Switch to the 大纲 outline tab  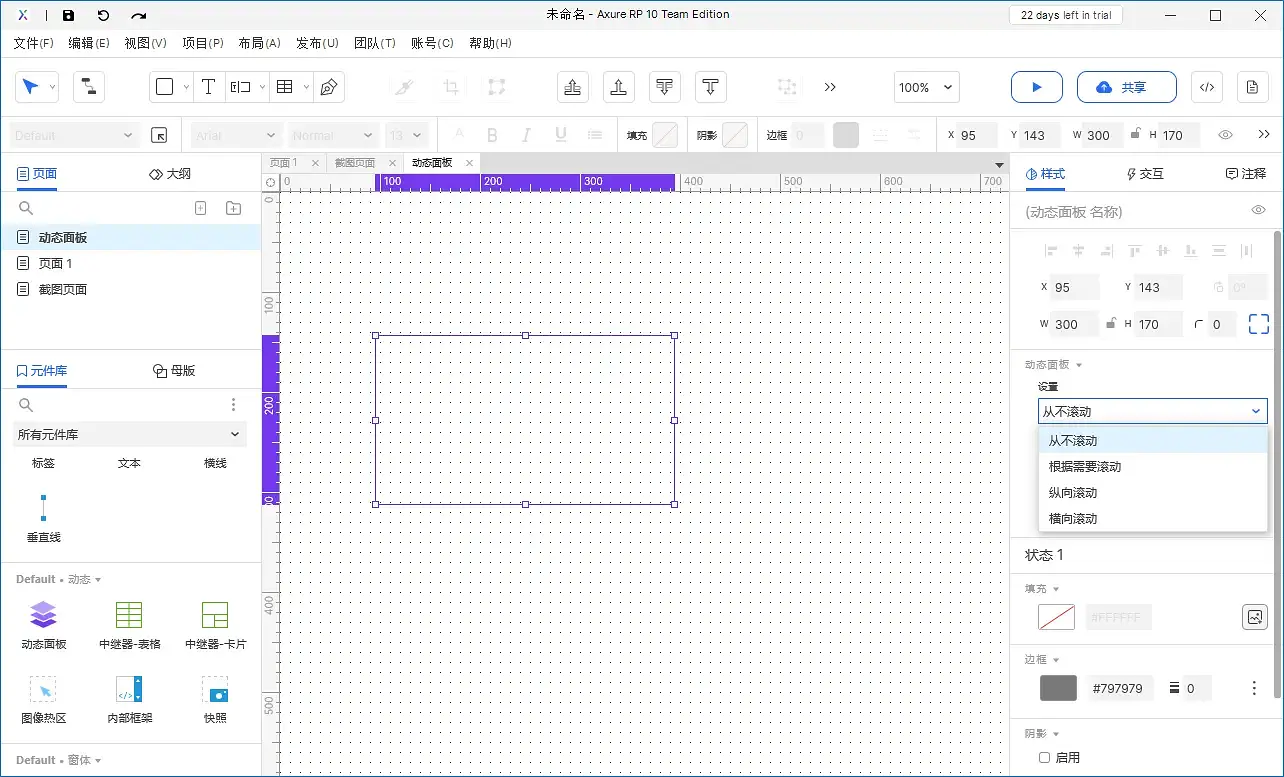click(x=170, y=174)
